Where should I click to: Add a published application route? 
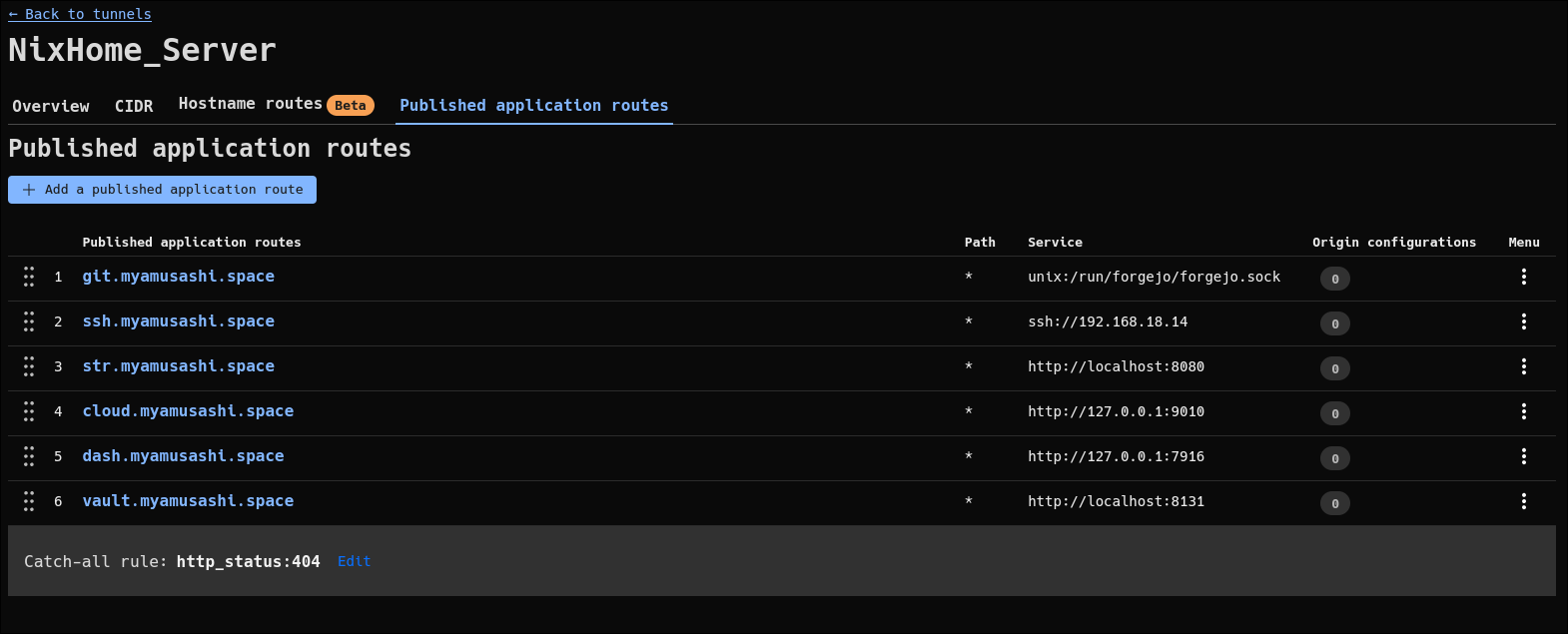tap(162, 190)
